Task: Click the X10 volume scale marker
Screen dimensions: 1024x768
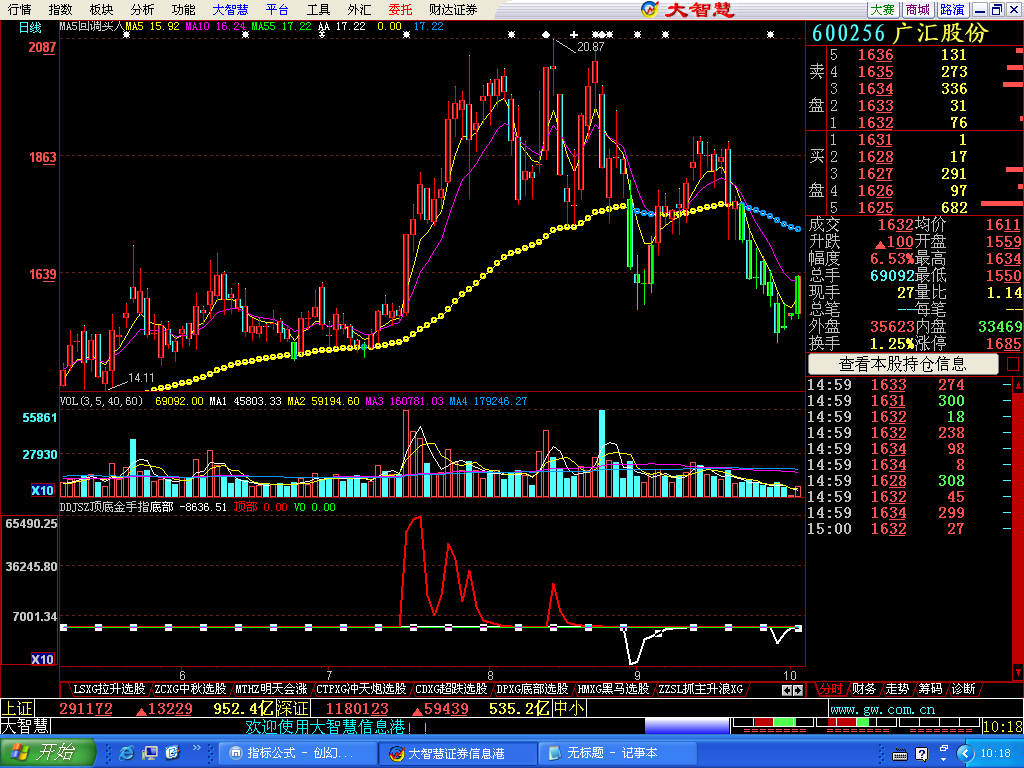Action: point(42,490)
